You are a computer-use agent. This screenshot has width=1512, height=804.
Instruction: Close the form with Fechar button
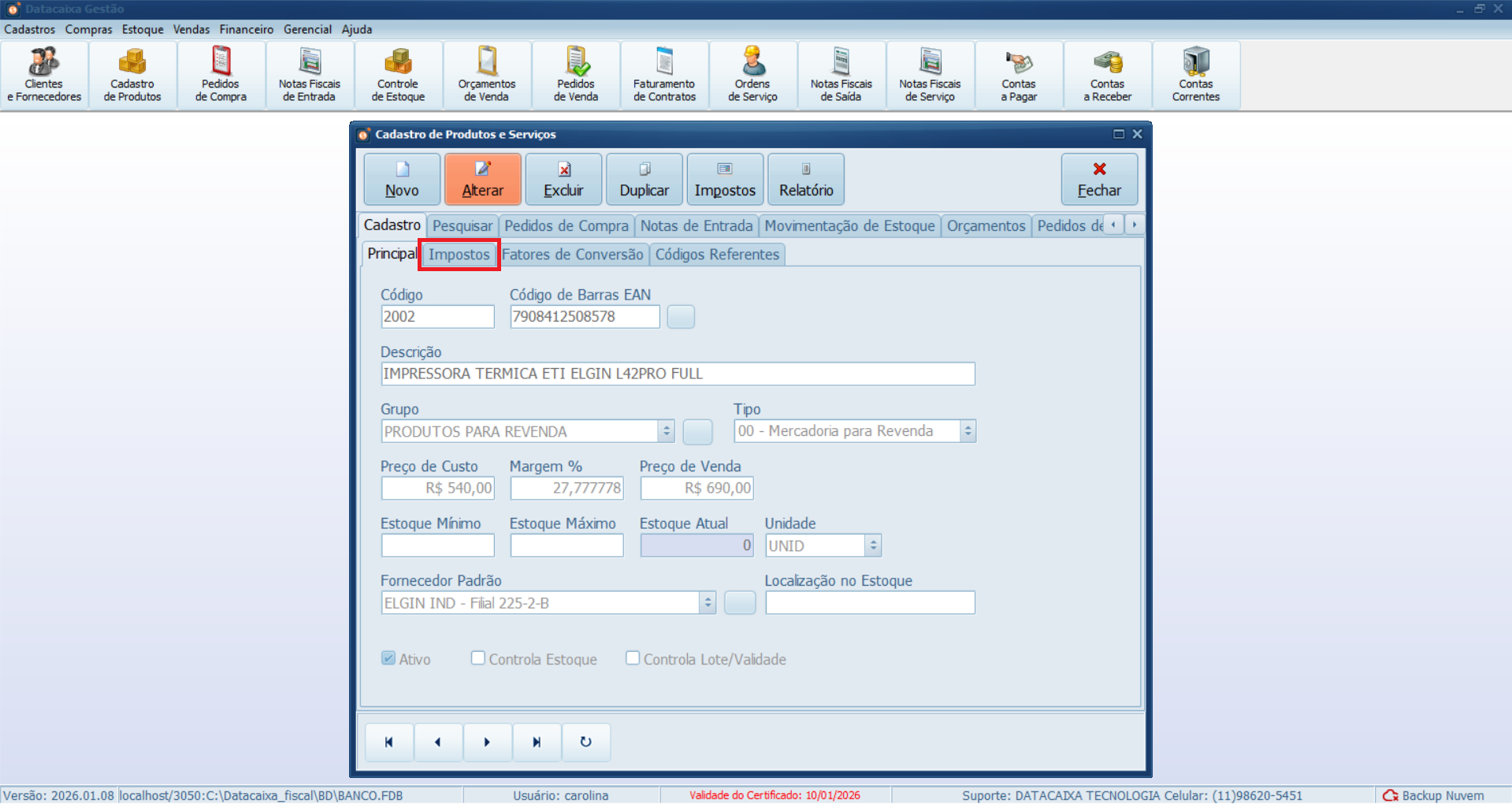(x=1099, y=180)
